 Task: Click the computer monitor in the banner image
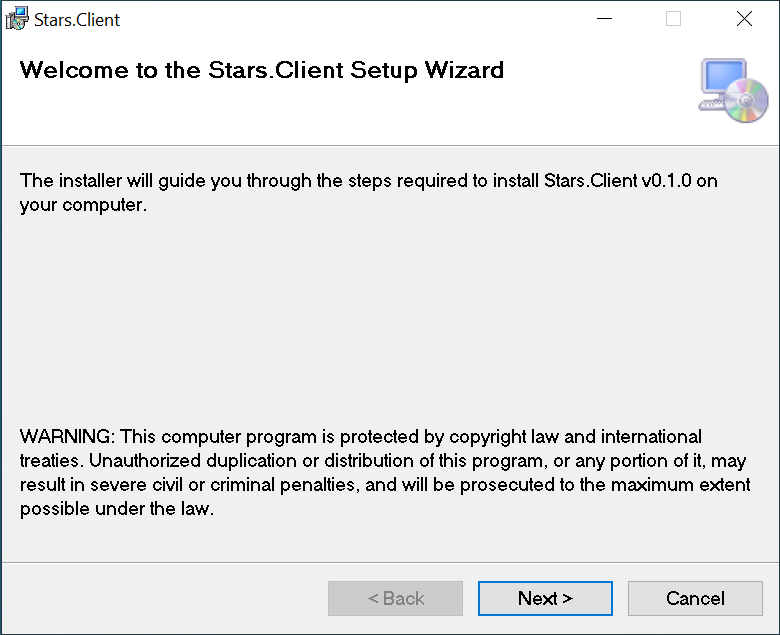(723, 80)
